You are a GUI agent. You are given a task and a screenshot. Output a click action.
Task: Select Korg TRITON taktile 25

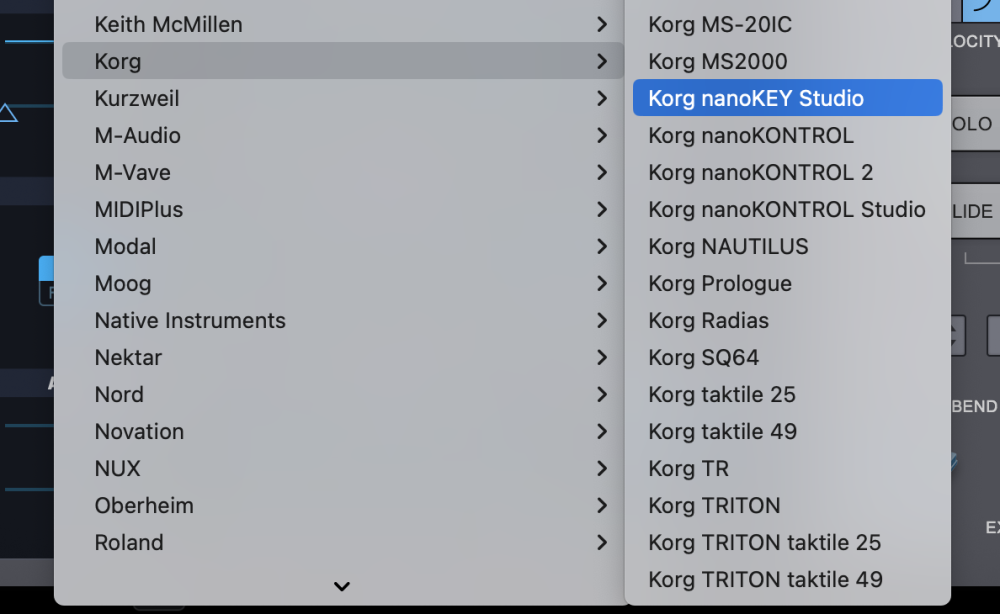click(764, 542)
